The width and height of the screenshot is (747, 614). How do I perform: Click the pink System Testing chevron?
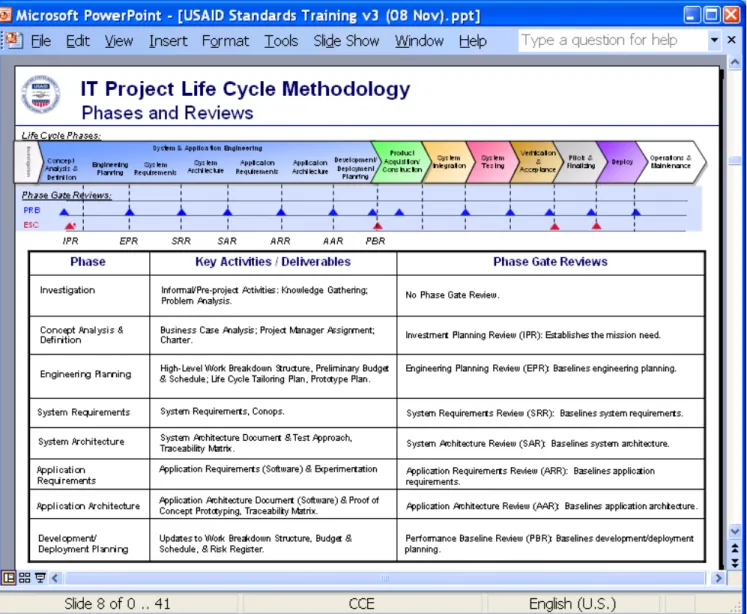[x=492, y=162]
